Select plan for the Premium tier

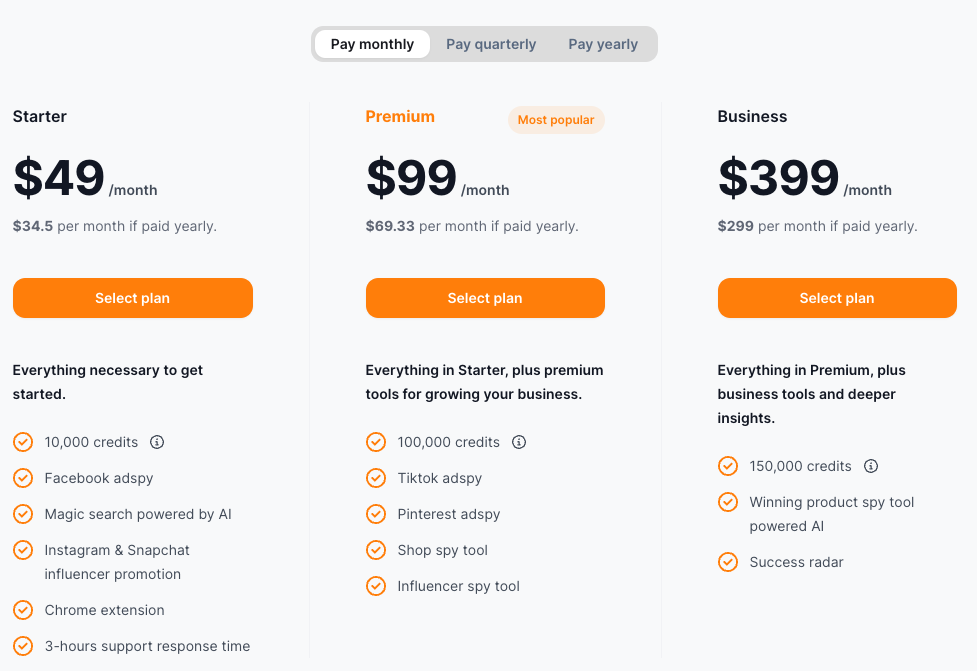[x=485, y=298]
